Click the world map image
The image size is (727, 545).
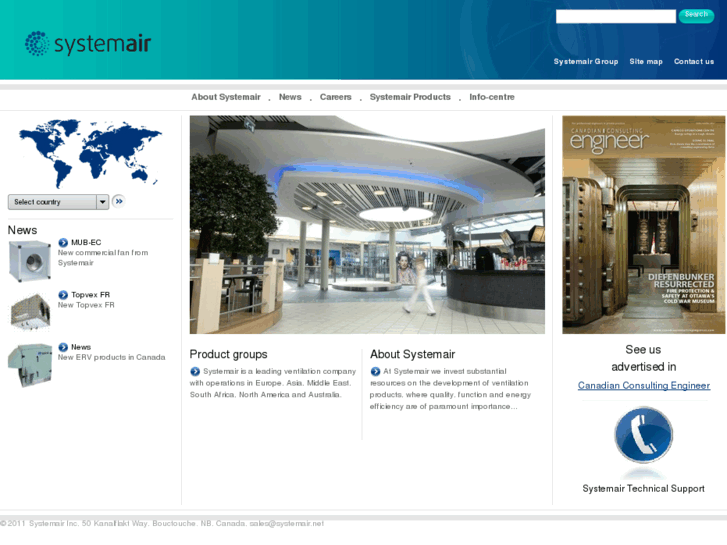click(x=90, y=154)
